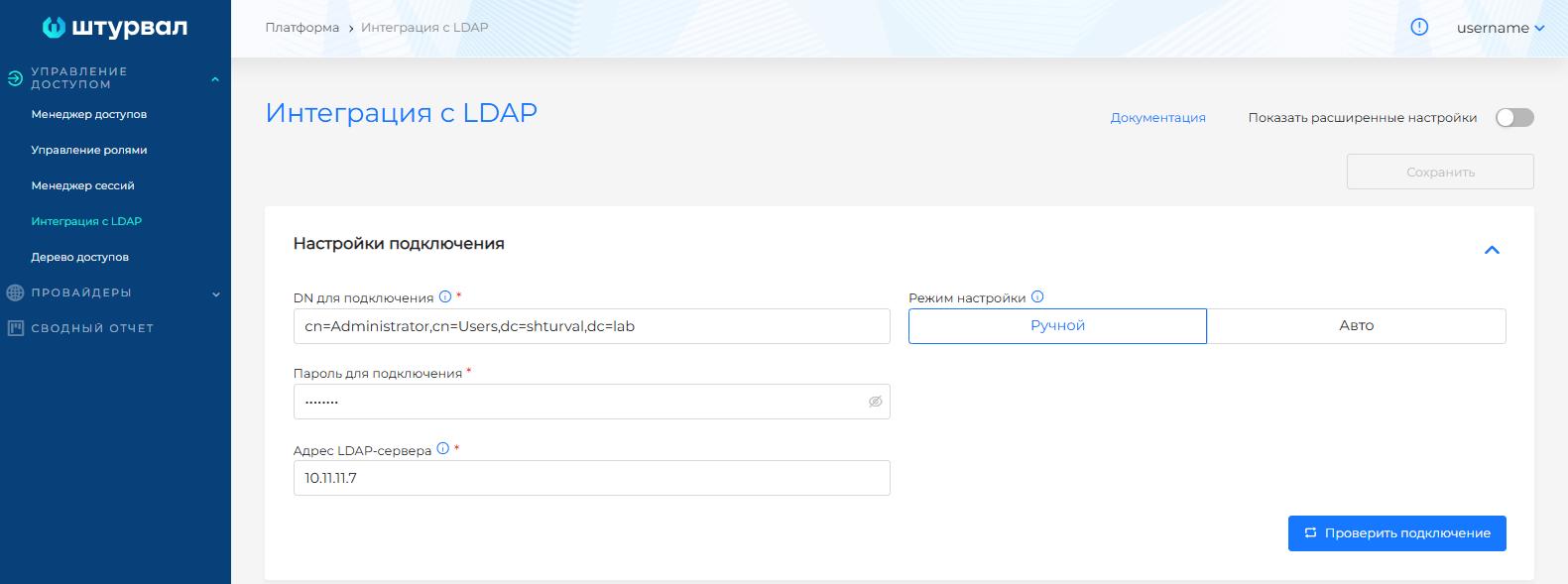Click the Providers globe icon
This screenshot has height=584, width=1568.
pyautogui.click(x=15, y=292)
